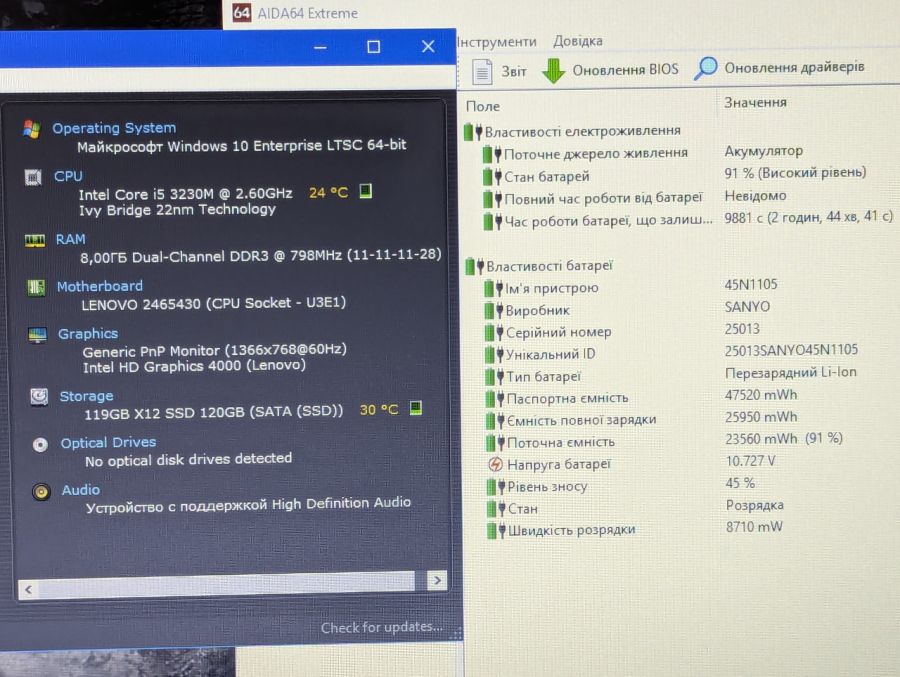This screenshot has height=677, width=900.
Task: Click the CPU chip icon in Speccy
Action: (x=33, y=177)
